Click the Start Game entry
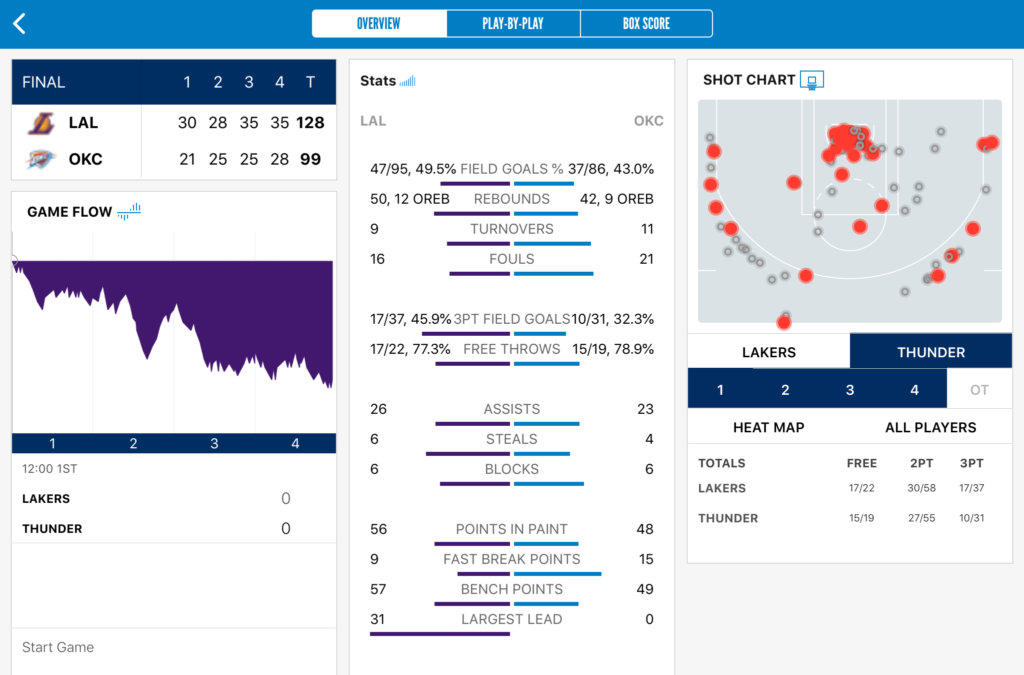1024x675 pixels. (x=58, y=647)
